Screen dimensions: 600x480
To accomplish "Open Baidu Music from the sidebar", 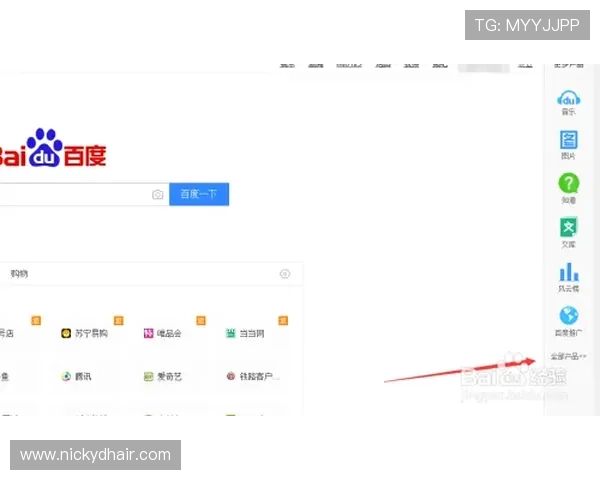I will click(568, 103).
